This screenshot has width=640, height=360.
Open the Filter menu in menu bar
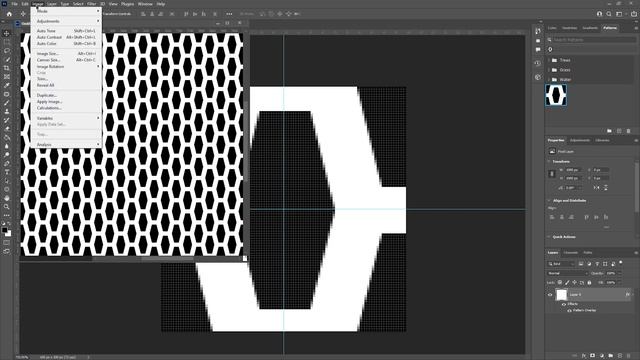[91, 4]
